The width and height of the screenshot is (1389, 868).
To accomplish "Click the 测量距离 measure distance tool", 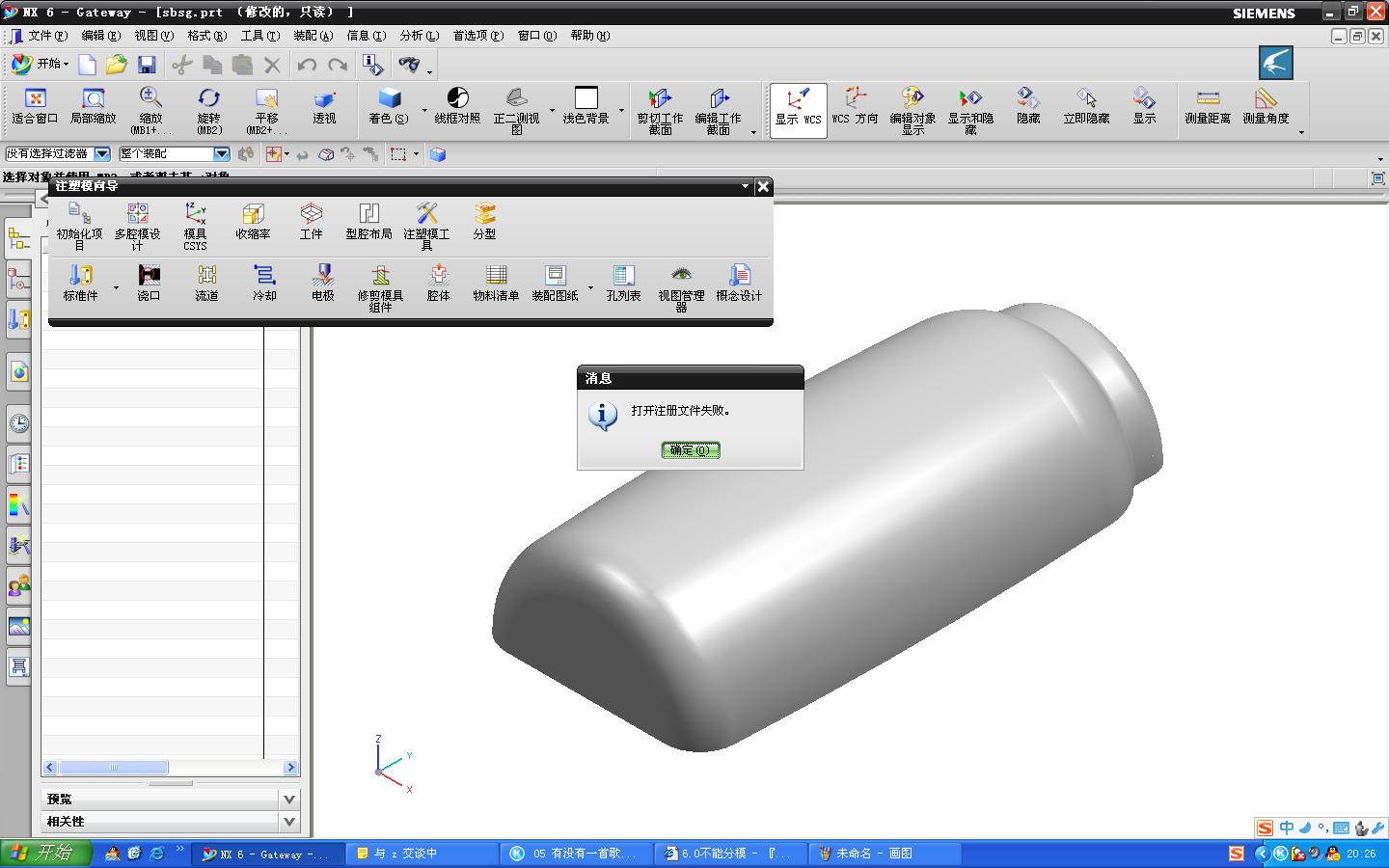I will [x=1208, y=106].
